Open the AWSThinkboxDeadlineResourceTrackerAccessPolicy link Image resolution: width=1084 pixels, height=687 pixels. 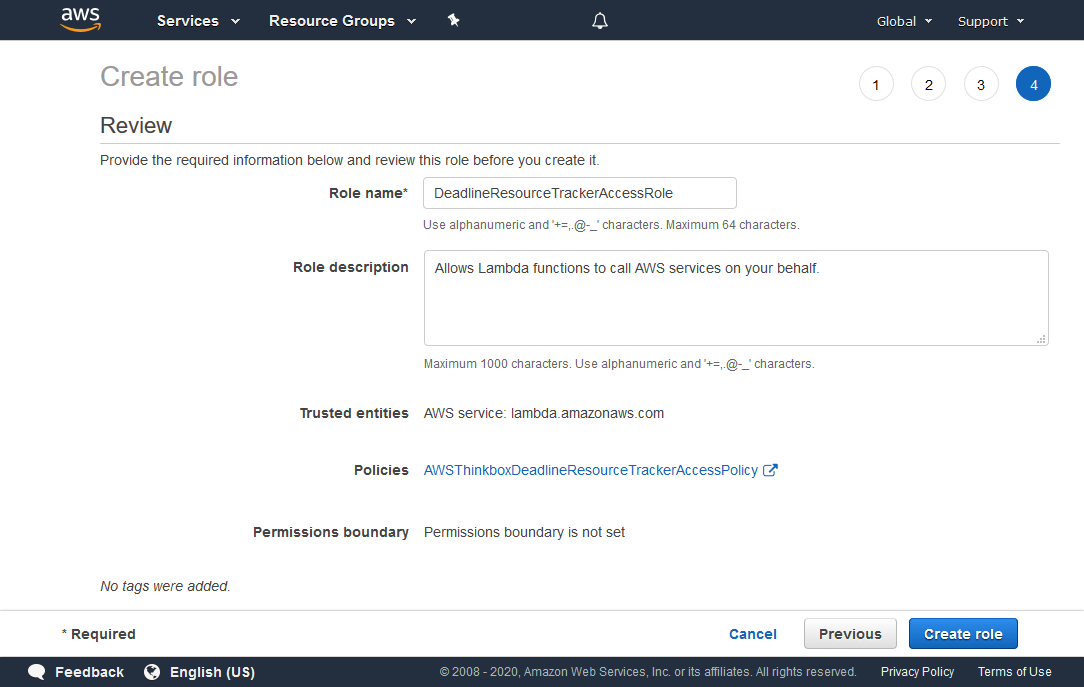coord(591,470)
